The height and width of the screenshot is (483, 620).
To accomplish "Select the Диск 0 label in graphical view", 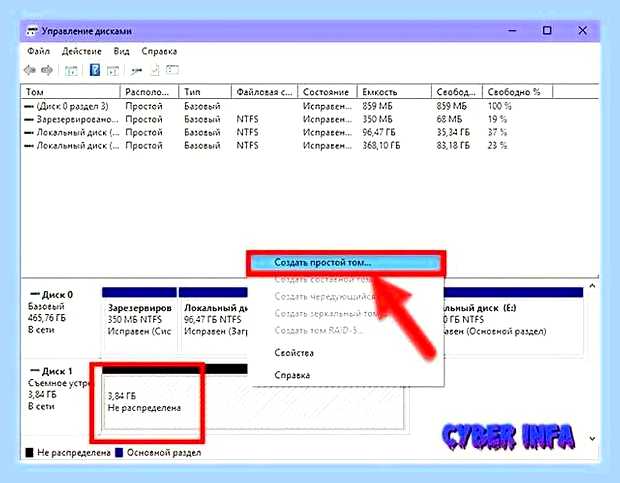I will 57,295.
